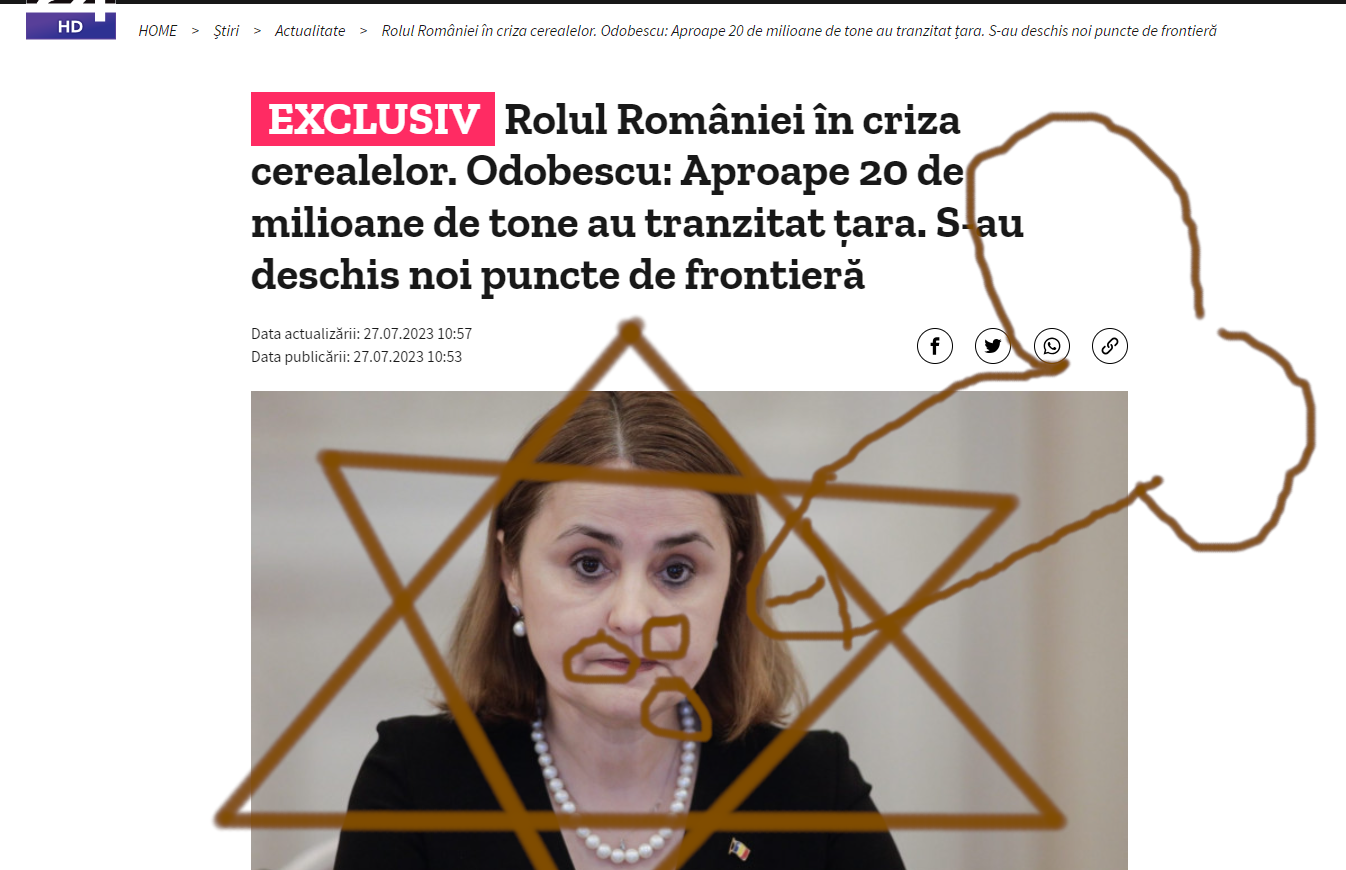This screenshot has width=1346, height=870.
Task: Click the headline line 'deschis noi puncte de frontieră'
Action: click(x=557, y=275)
